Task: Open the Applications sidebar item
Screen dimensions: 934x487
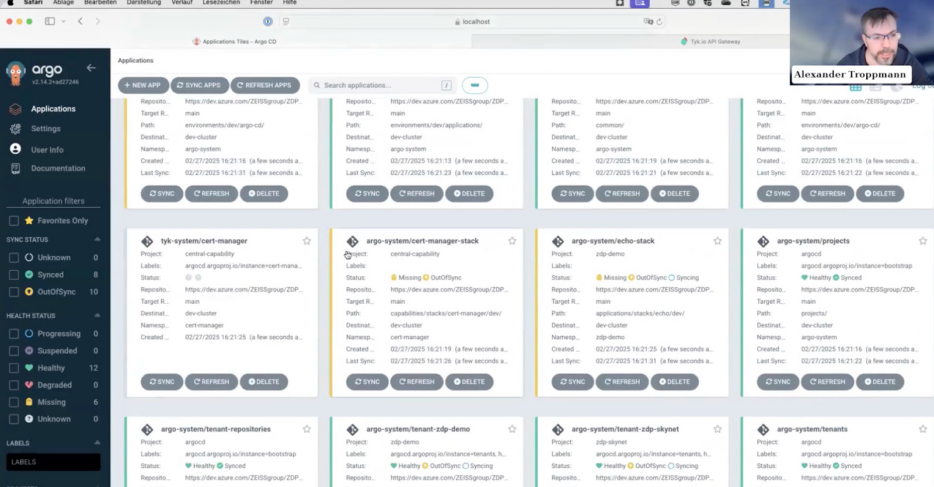Action: click(x=53, y=109)
